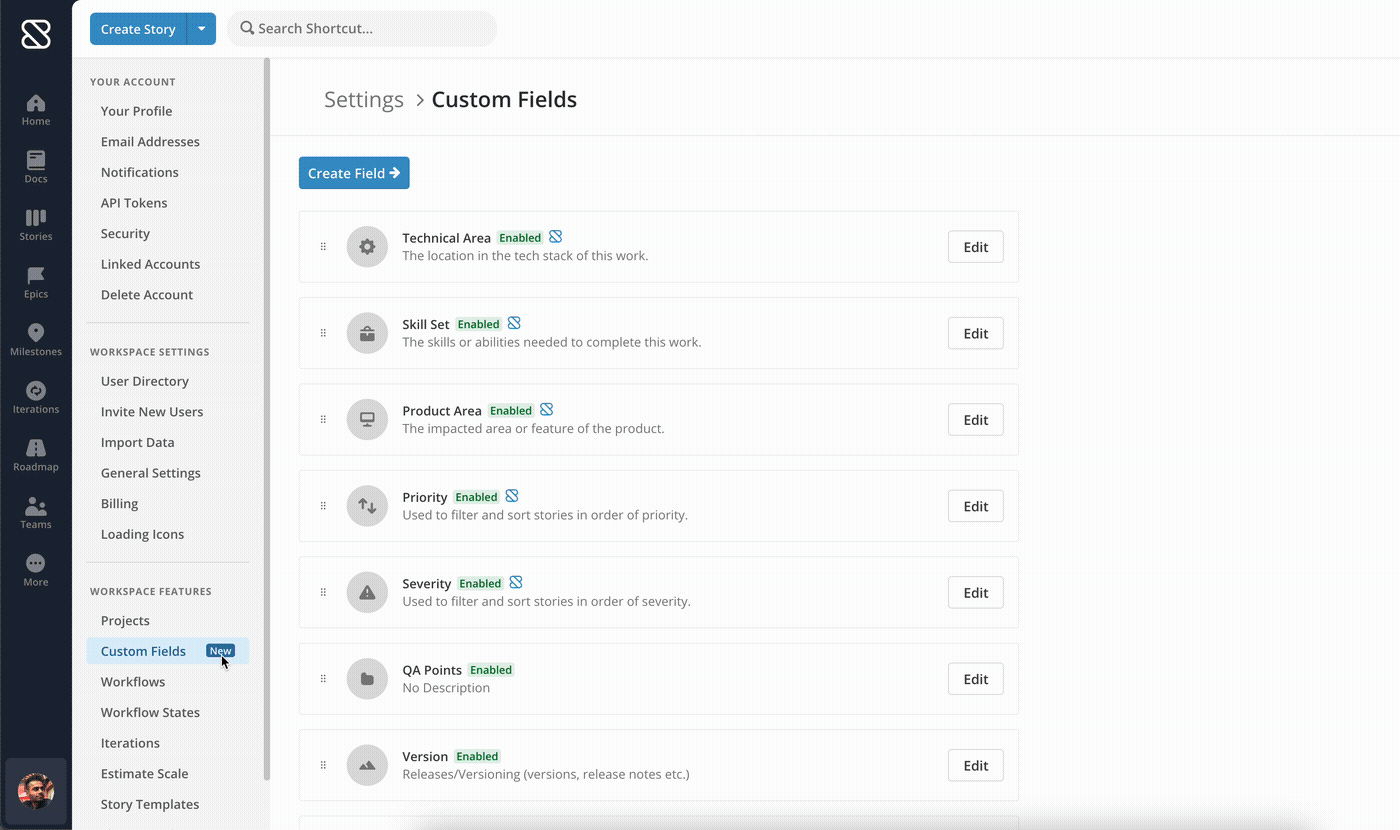Click the Create Story button

coord(138,29)
